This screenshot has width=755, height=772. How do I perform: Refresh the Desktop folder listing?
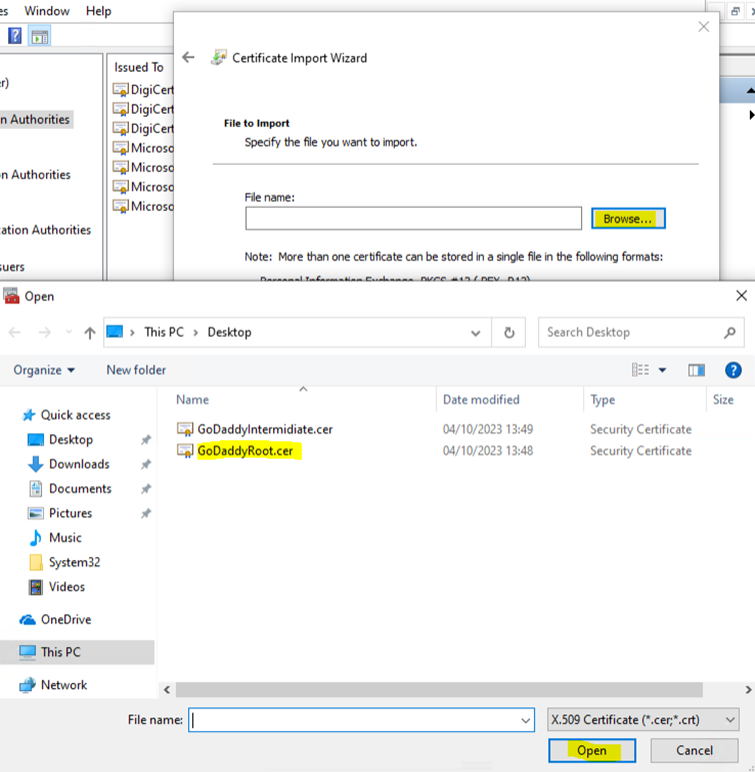(509, 333)
